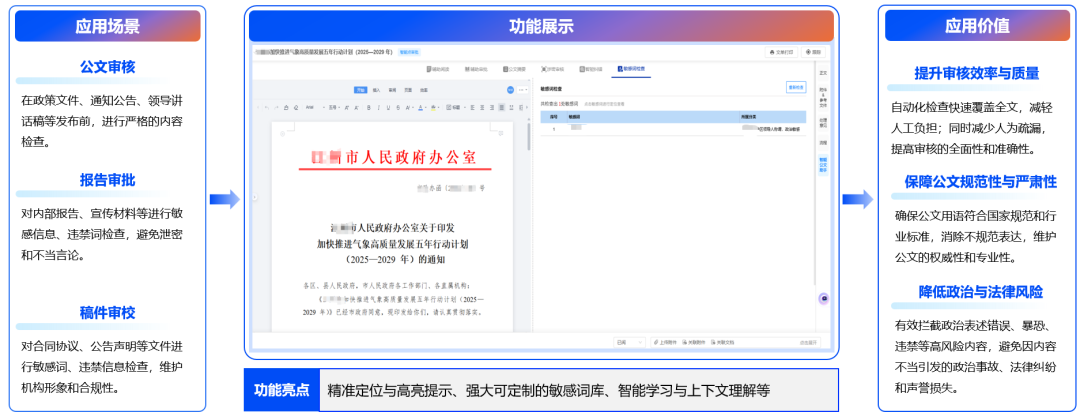Switch to the 公文摘要 tab
This screenshot has width=1080, height=416.
(515, 69)
